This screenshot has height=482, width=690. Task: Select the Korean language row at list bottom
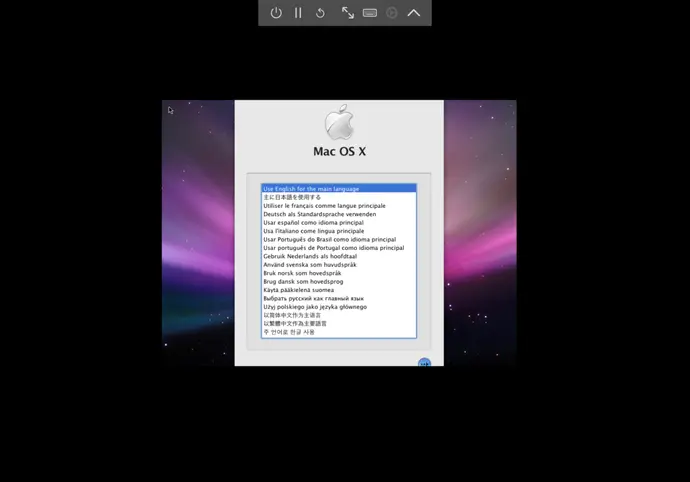coord(339,332)
